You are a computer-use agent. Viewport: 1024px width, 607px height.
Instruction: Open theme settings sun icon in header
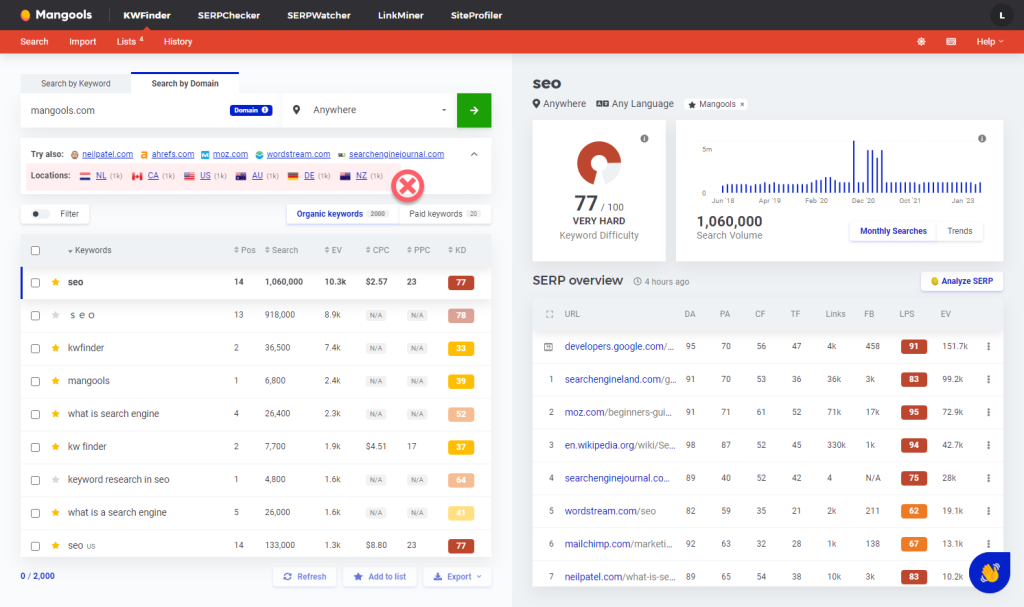[x=921, y=42]
